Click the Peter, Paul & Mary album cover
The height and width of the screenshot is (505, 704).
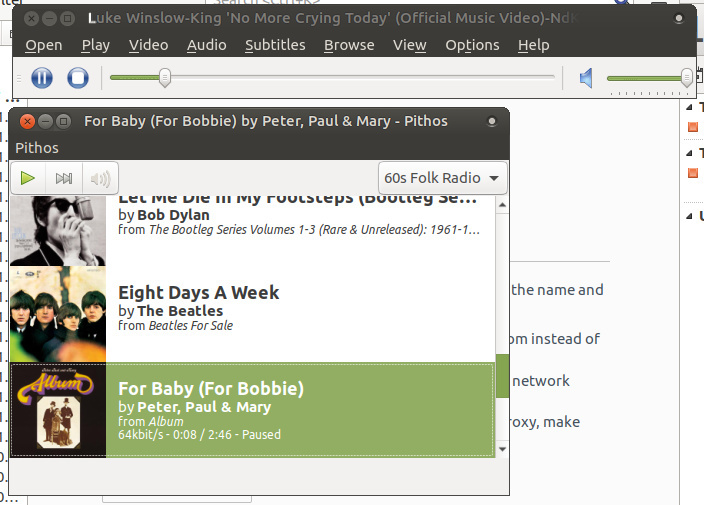[58, 410]
